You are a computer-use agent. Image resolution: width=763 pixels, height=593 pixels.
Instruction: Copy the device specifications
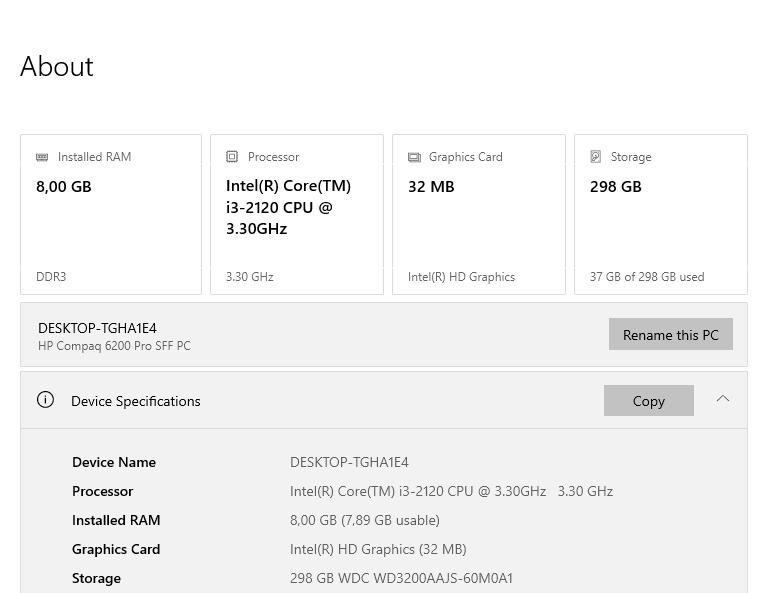click(648, 400)
